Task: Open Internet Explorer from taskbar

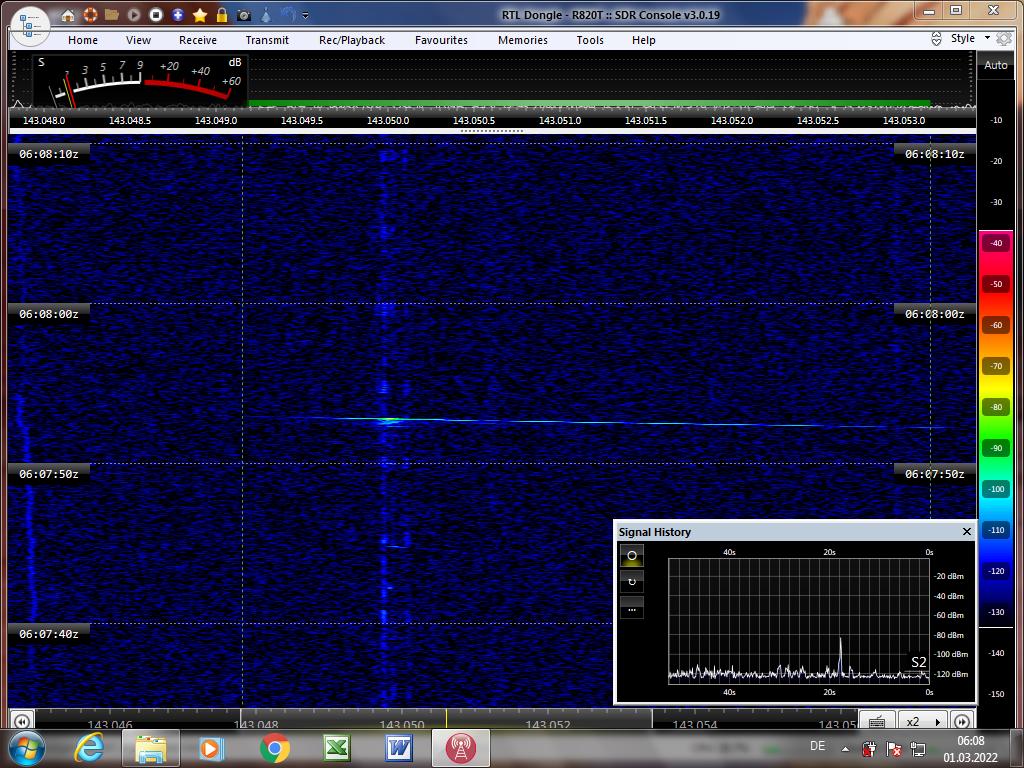Action: [89, 748]
